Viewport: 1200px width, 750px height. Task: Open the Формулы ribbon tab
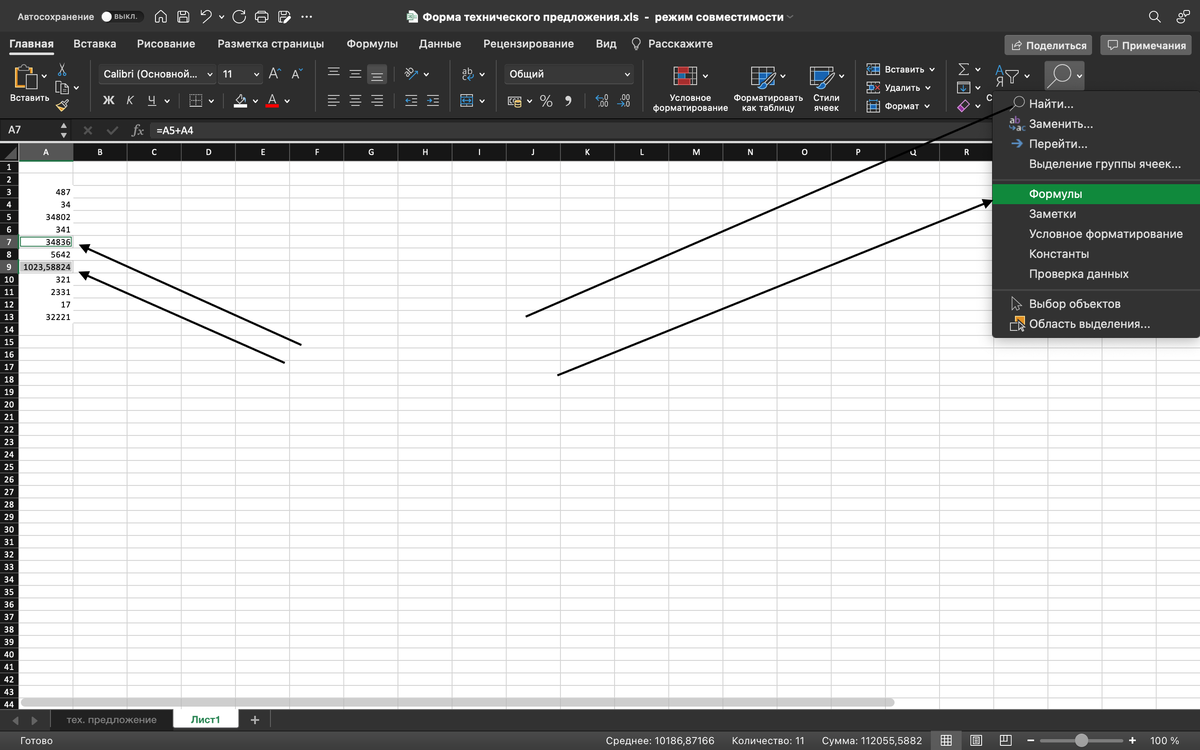click(372, 44)
